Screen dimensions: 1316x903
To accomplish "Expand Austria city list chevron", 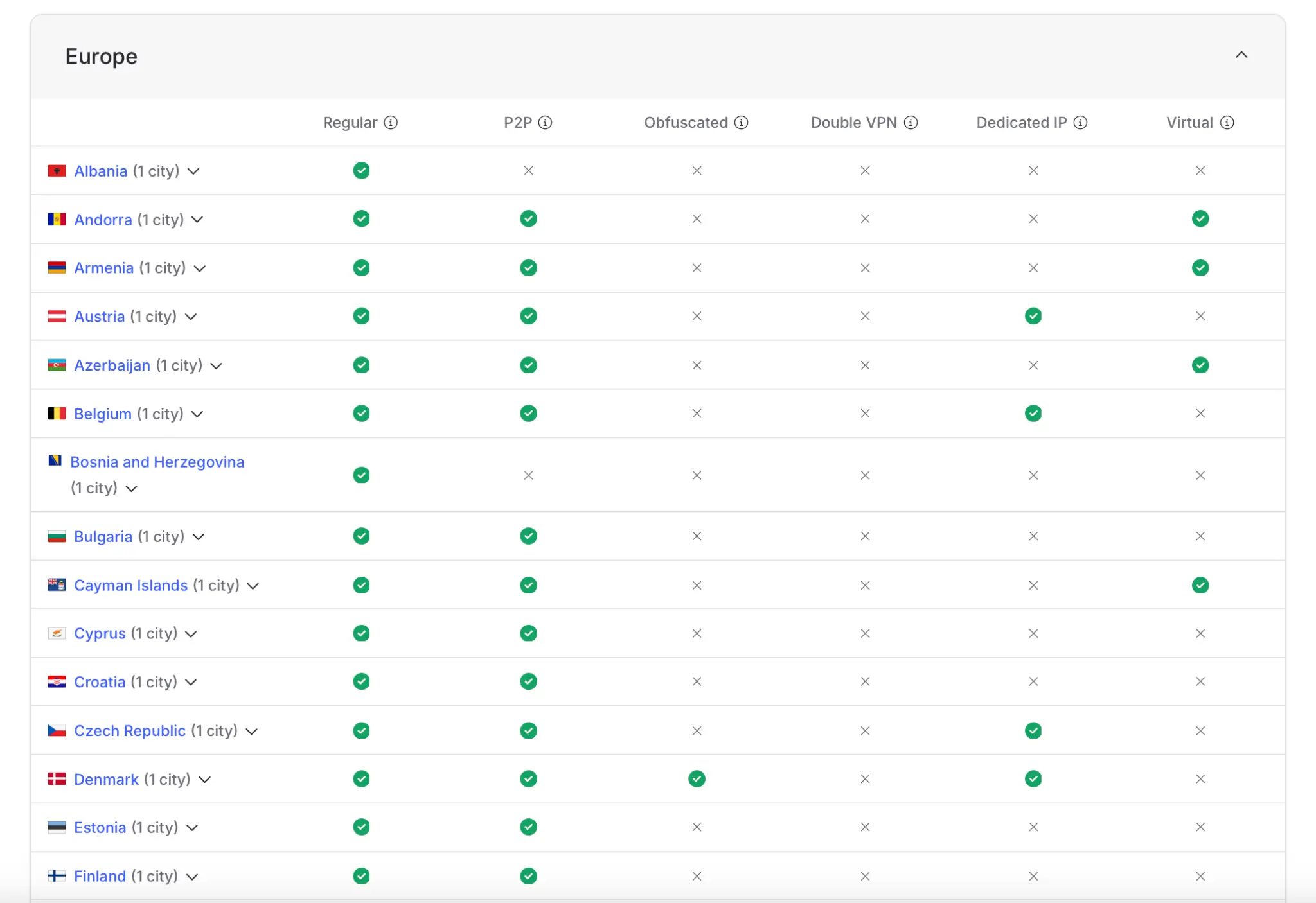I will click(x=191, y=317).
